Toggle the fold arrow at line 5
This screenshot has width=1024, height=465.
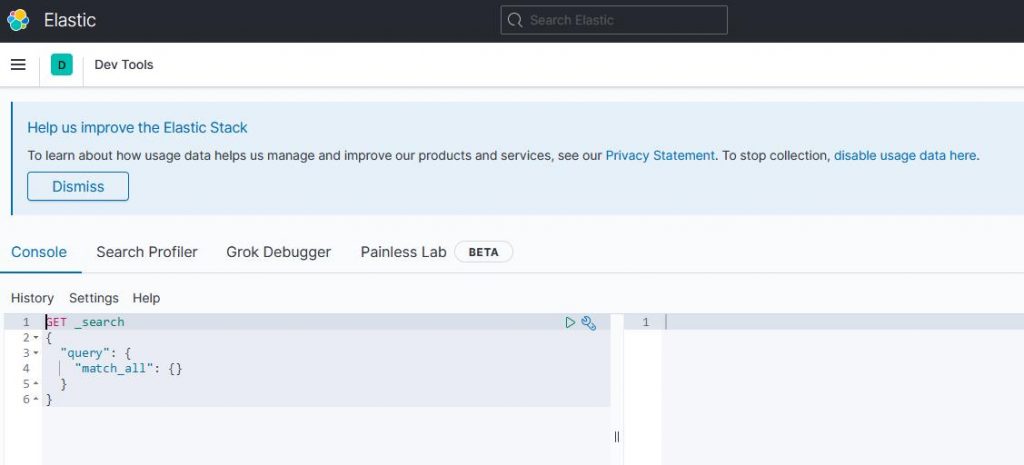point(36,384)
